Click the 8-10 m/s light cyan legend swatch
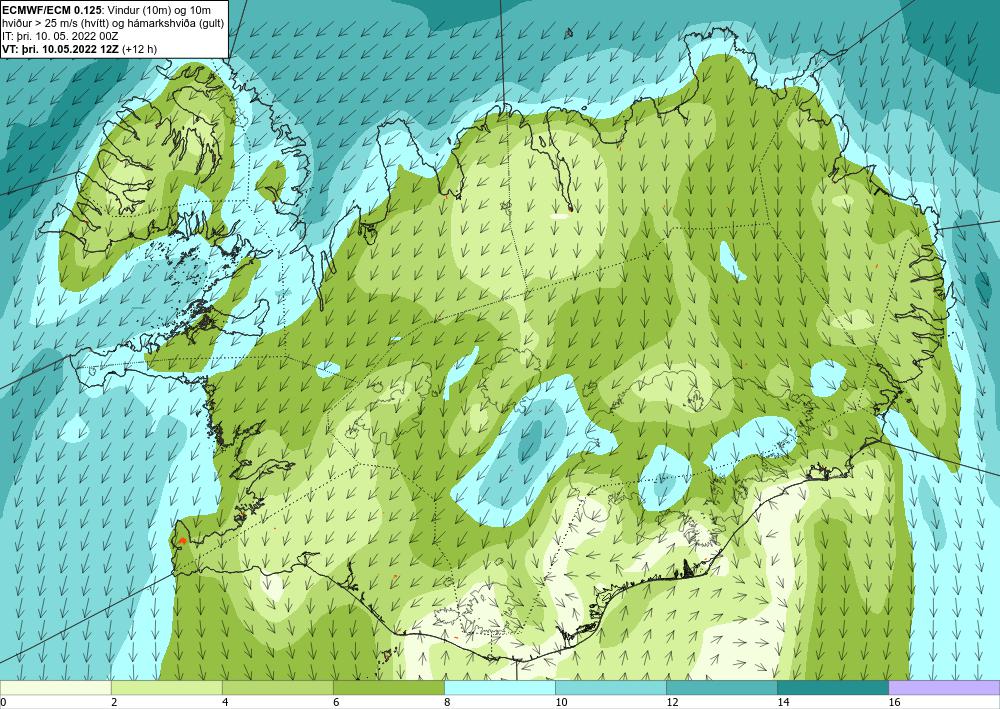The image size is (1000, 709). click(500, 688)
